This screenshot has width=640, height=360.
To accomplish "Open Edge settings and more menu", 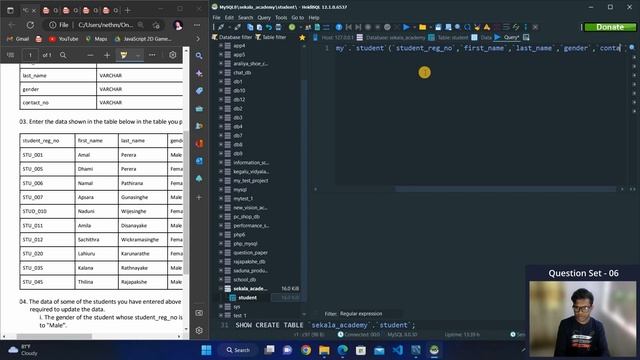I will point(197,25).
